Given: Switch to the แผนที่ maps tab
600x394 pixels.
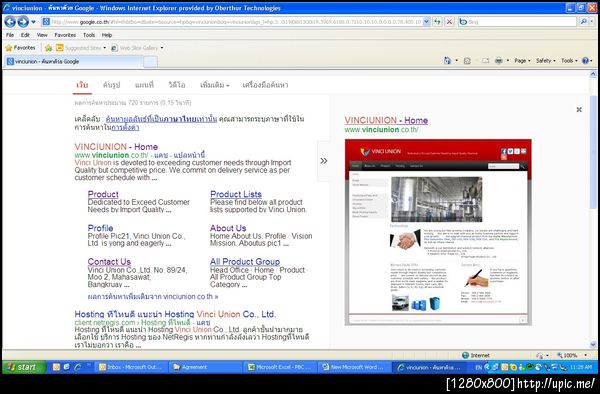Looking at the screenshot, I should coord(144,85).
